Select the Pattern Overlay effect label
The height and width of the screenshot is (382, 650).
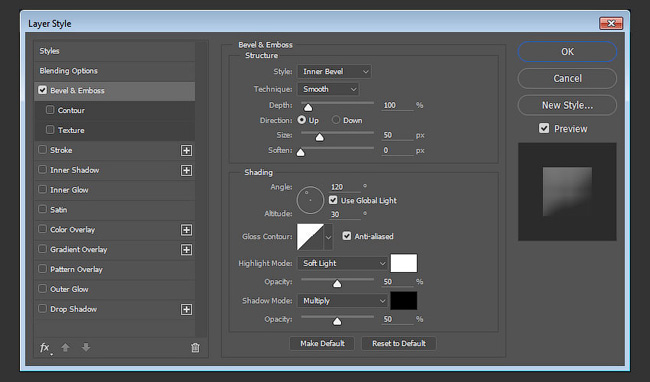pyautogui.click(x=76, y=269)
